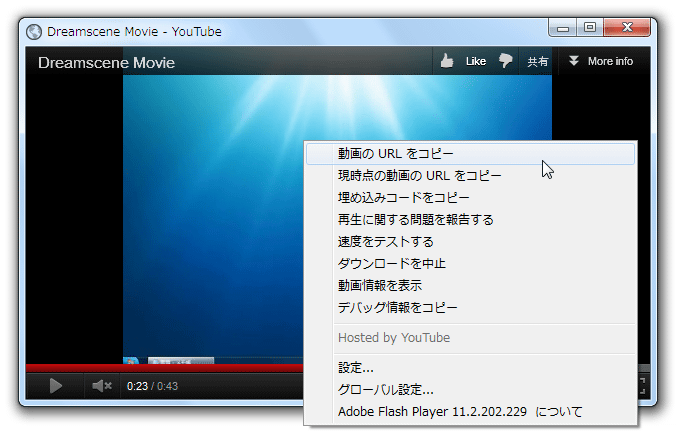Click the fullscreen icon in player controls
Screen dimensions: 682x437
[x=643, y=386]
